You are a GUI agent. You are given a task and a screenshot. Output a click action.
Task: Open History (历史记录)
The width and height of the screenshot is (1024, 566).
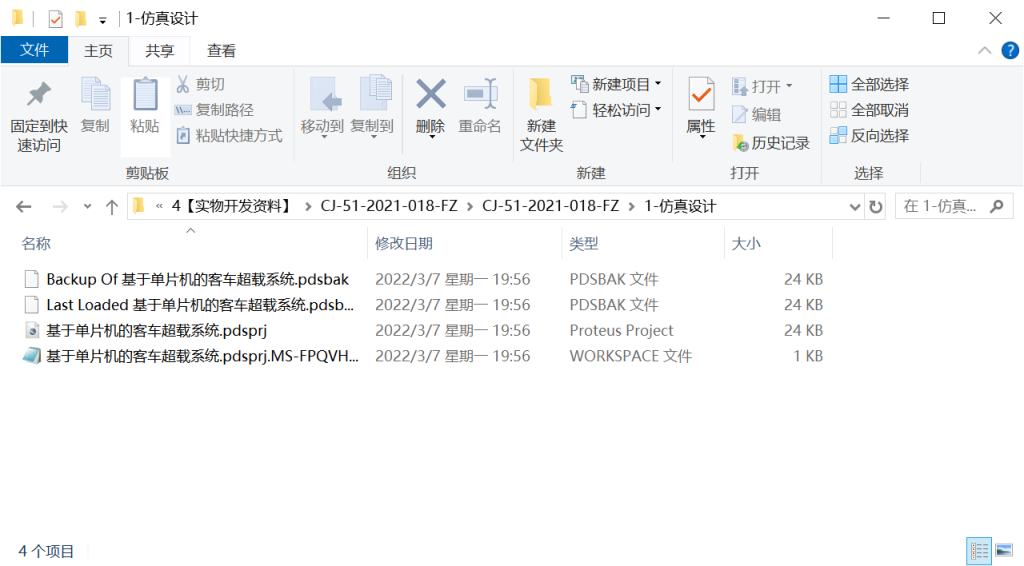(771, 142)
